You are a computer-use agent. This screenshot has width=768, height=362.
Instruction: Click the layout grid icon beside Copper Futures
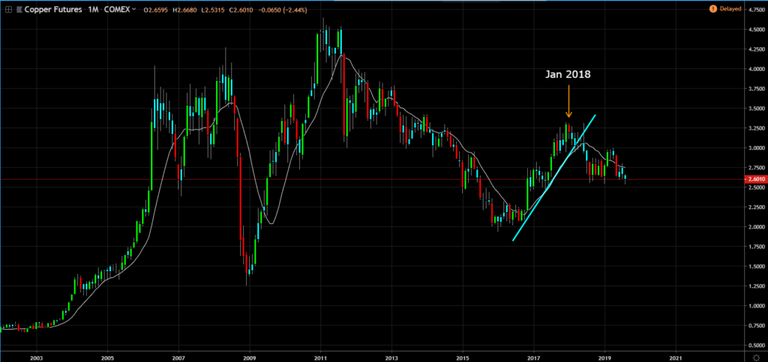click(x=8, y=9)
